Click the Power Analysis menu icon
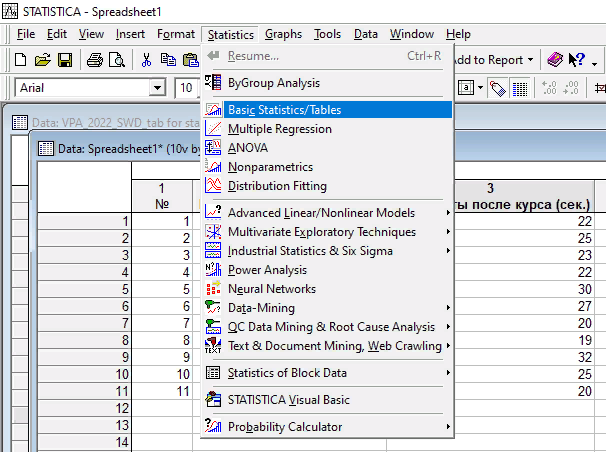This screenshot has height=452, width=606. tap(213, 269)
